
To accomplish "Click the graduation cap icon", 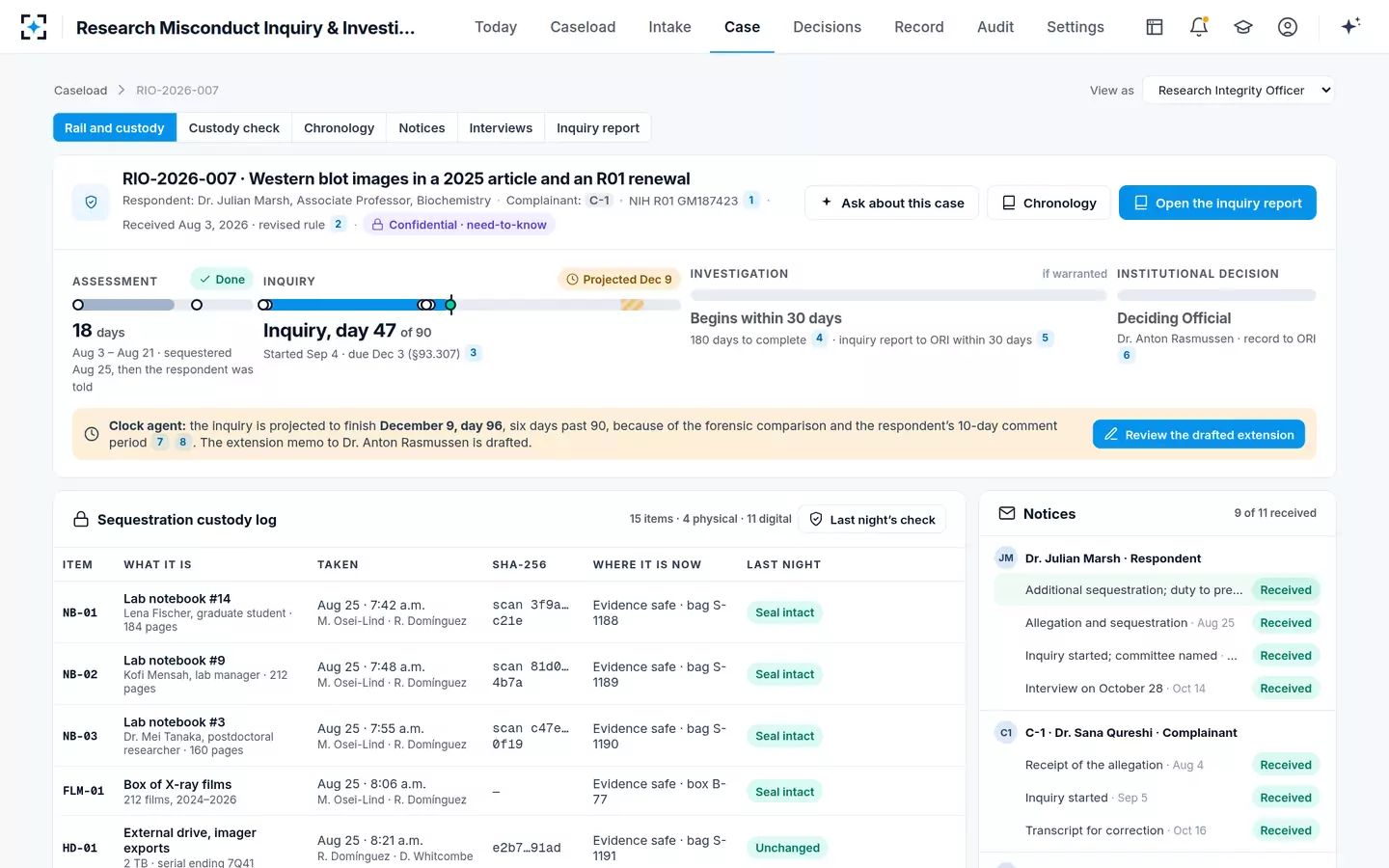I will (1243, 27).
